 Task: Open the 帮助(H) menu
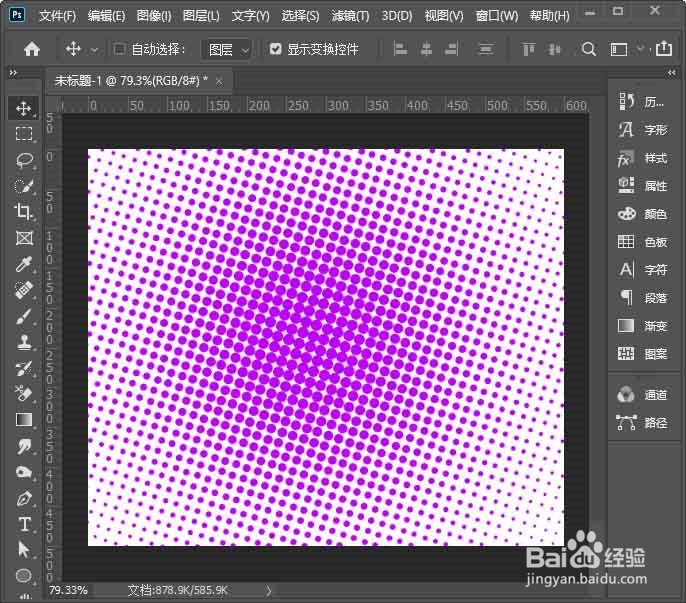click(550, 16)
